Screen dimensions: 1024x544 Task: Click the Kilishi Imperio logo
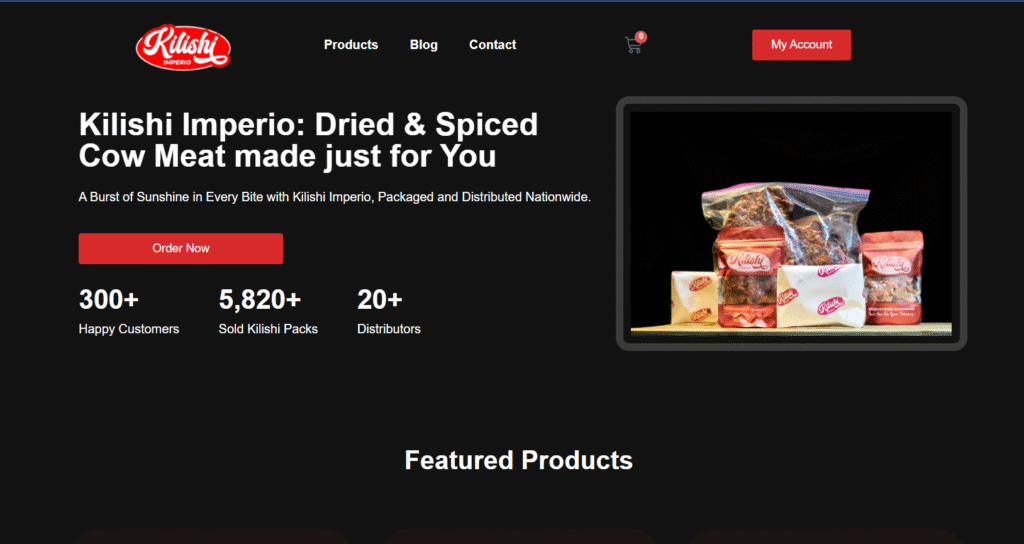point(183,47)
